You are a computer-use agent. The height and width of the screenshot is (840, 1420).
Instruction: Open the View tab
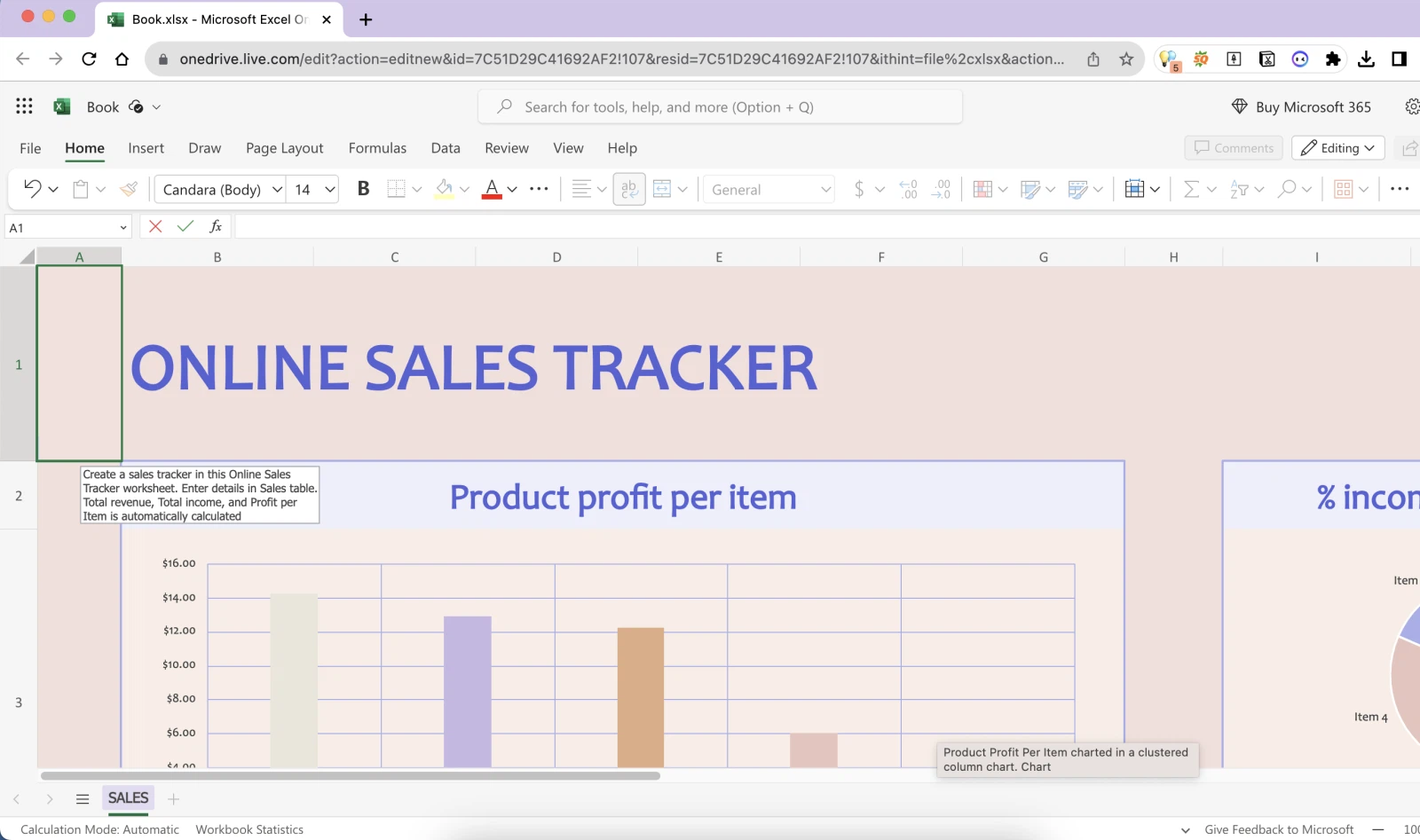(x=568, y=148)
